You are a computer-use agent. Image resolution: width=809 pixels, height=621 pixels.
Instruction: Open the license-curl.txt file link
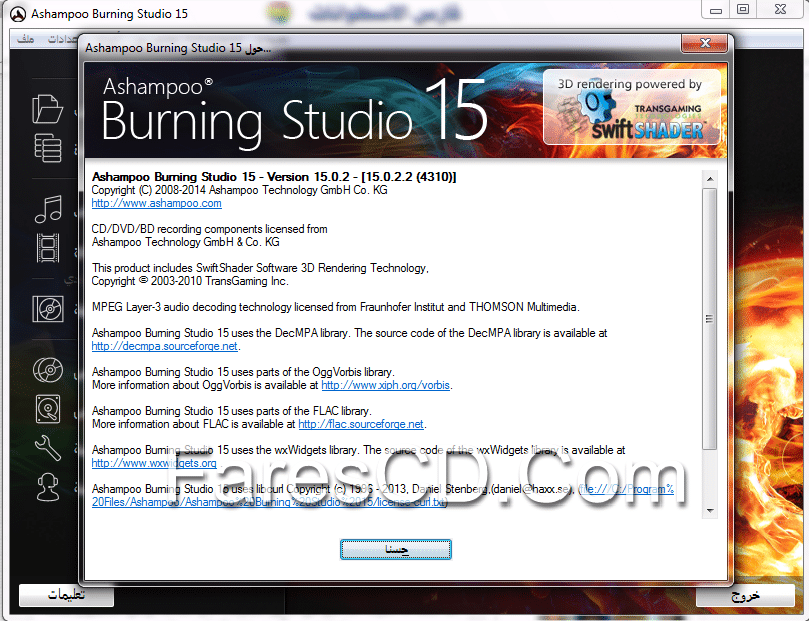coord(382,496)
